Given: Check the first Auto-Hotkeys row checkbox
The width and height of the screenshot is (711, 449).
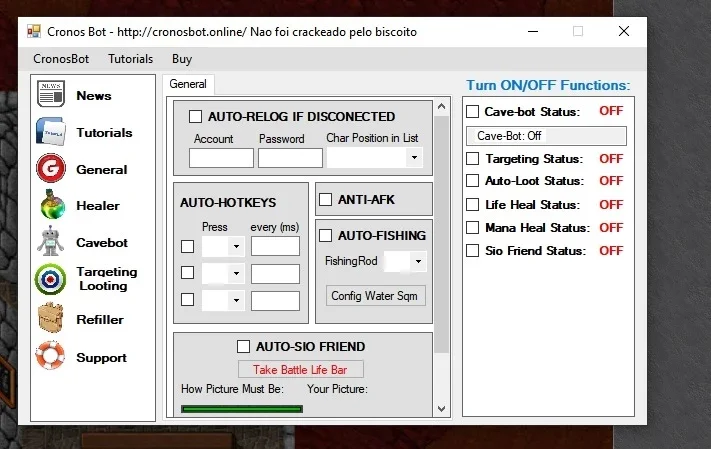Looking at the screenshot, I should pos(188,246).
